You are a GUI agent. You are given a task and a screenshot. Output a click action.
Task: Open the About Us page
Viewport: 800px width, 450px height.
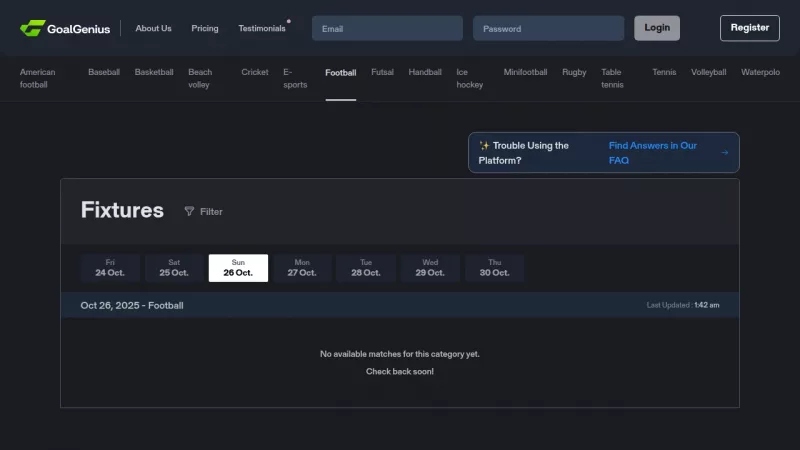pyautogui.click(x=153, y=29)
